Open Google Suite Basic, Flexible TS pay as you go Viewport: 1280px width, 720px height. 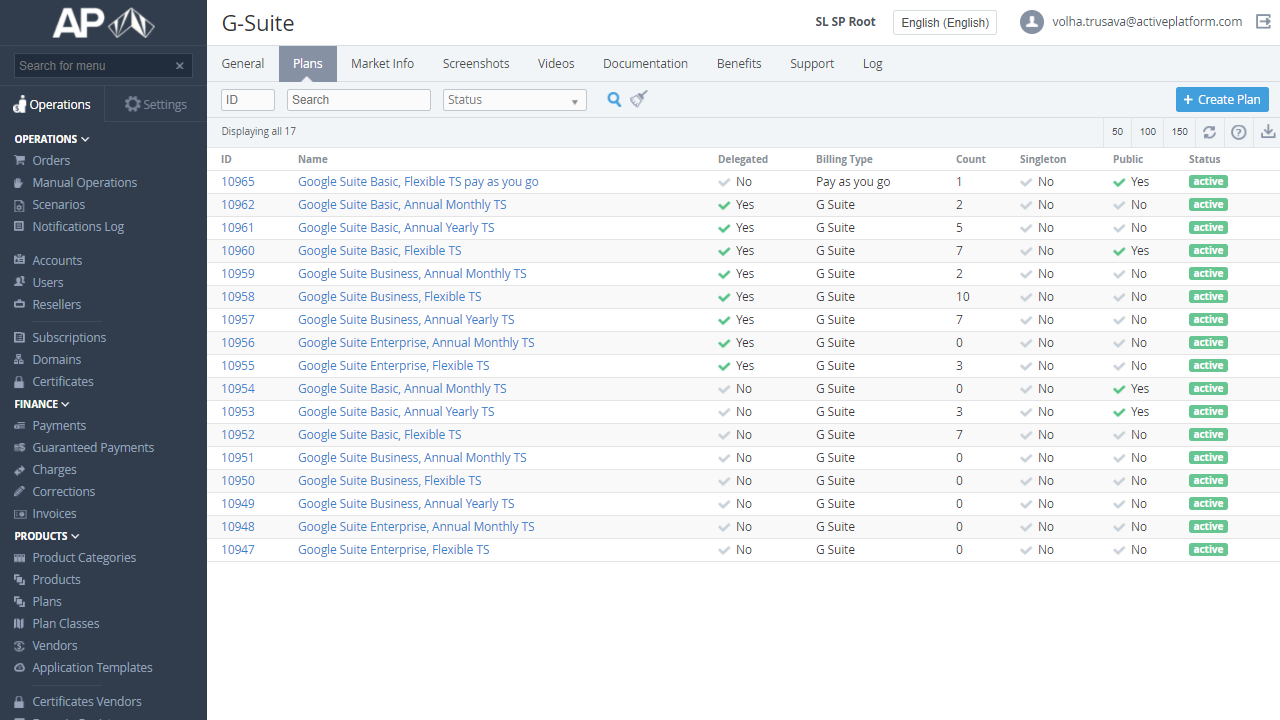click(418, 182)
